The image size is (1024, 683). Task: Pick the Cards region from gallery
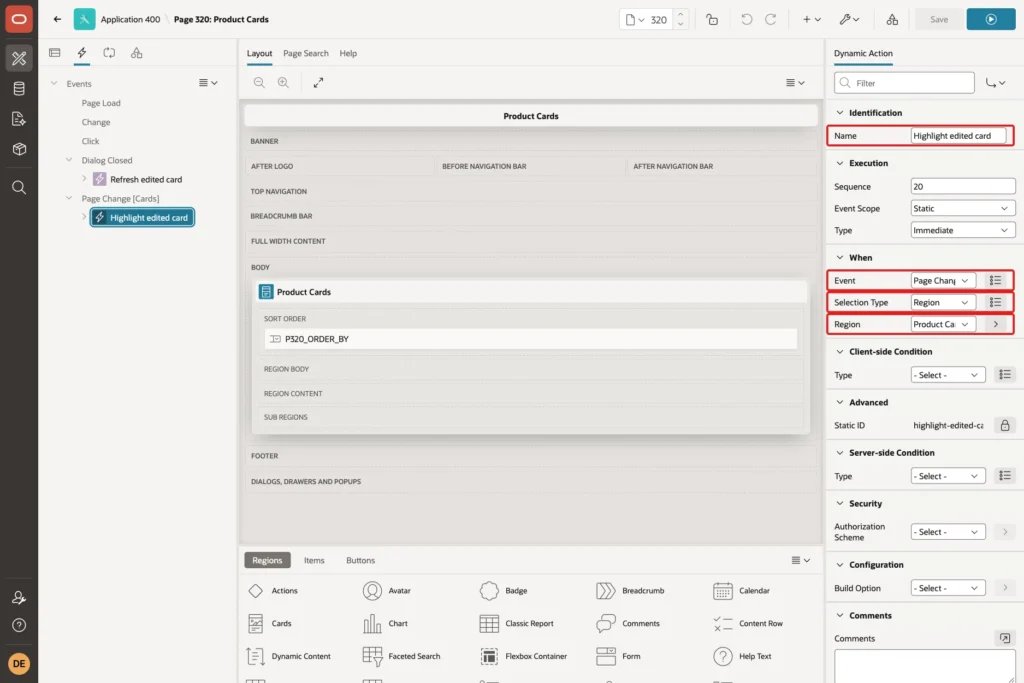(270, 624)
